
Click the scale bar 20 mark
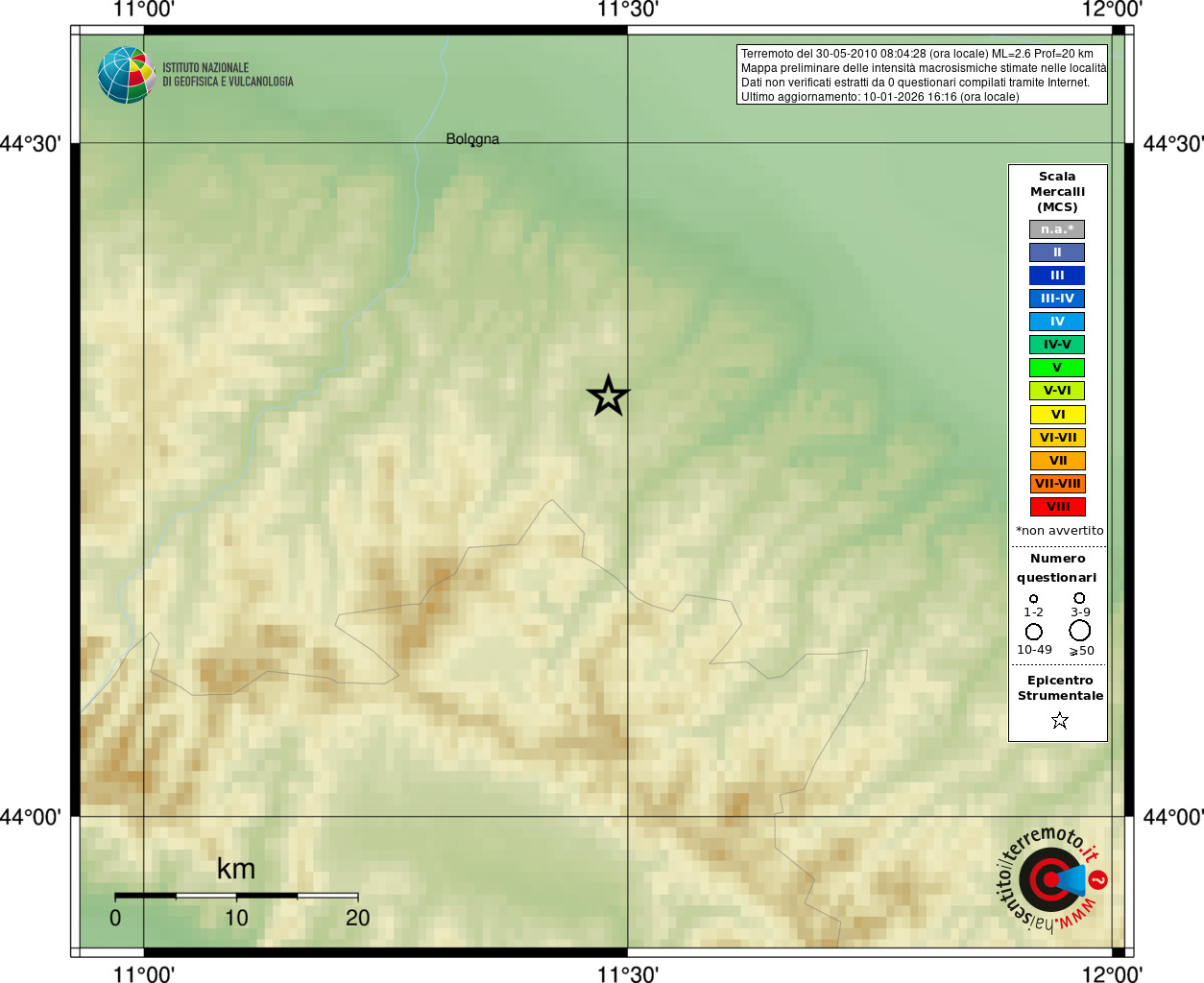pyautogui.click(x=357, y=918)
